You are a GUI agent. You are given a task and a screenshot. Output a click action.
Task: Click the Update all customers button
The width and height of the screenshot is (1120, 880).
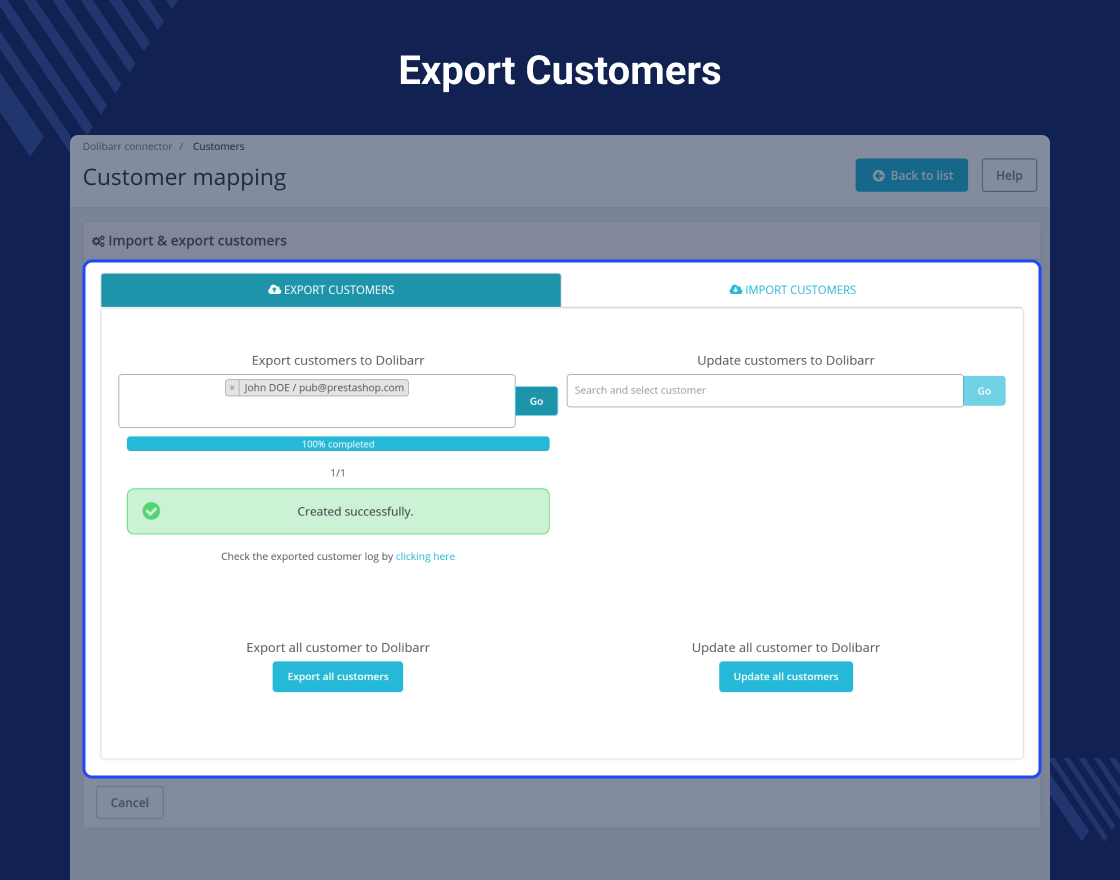786,676
